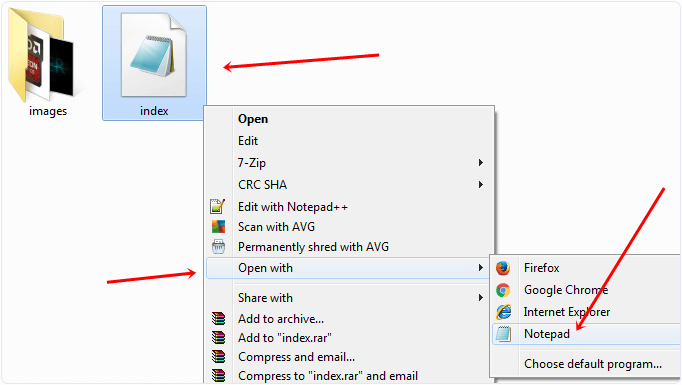Select Compress and email... entry
This screenshot has height=385, width=682.
click(x=296, y=357)
